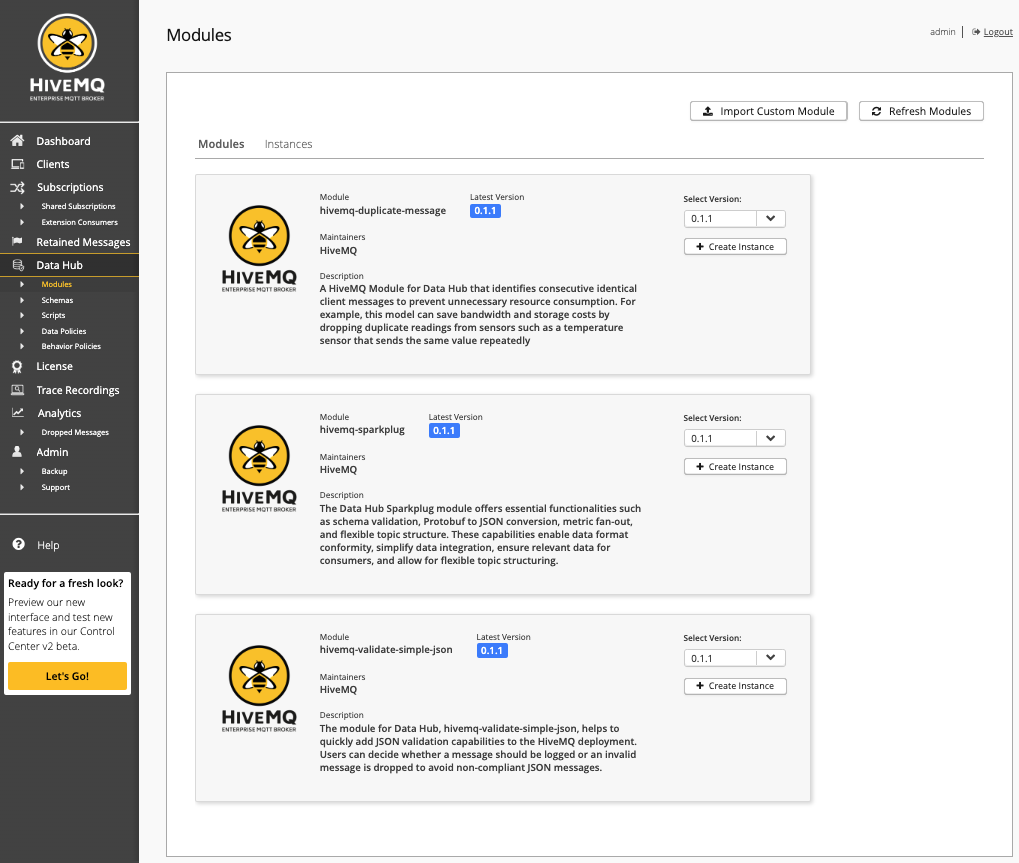Viewport: 1019px width, 863px height.
Task: Open Schemas under Data Hub
Action: (x=57, y=300)
